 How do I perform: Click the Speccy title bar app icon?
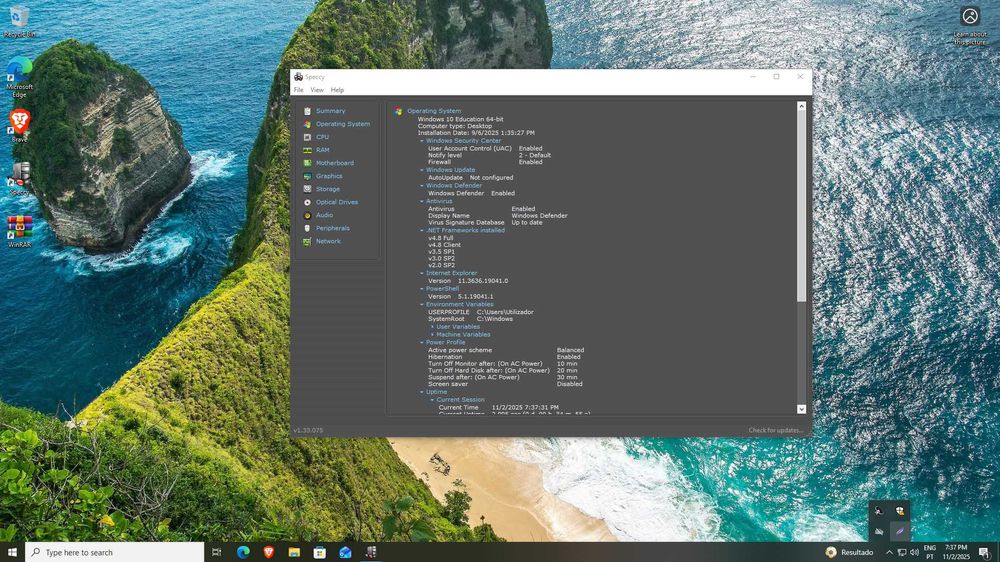[298, 77]
